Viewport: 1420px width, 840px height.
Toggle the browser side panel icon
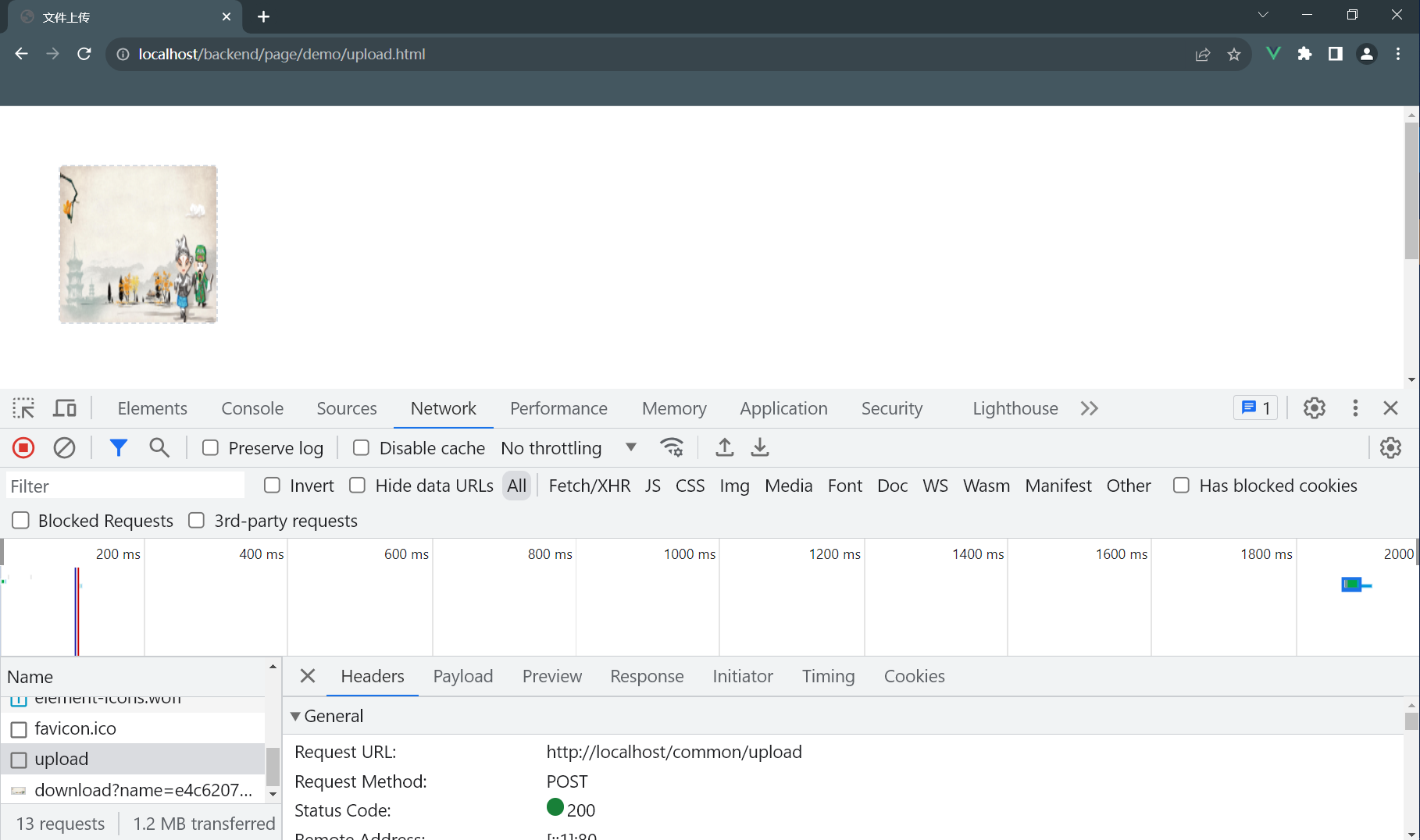click(x=1336, y=54)
